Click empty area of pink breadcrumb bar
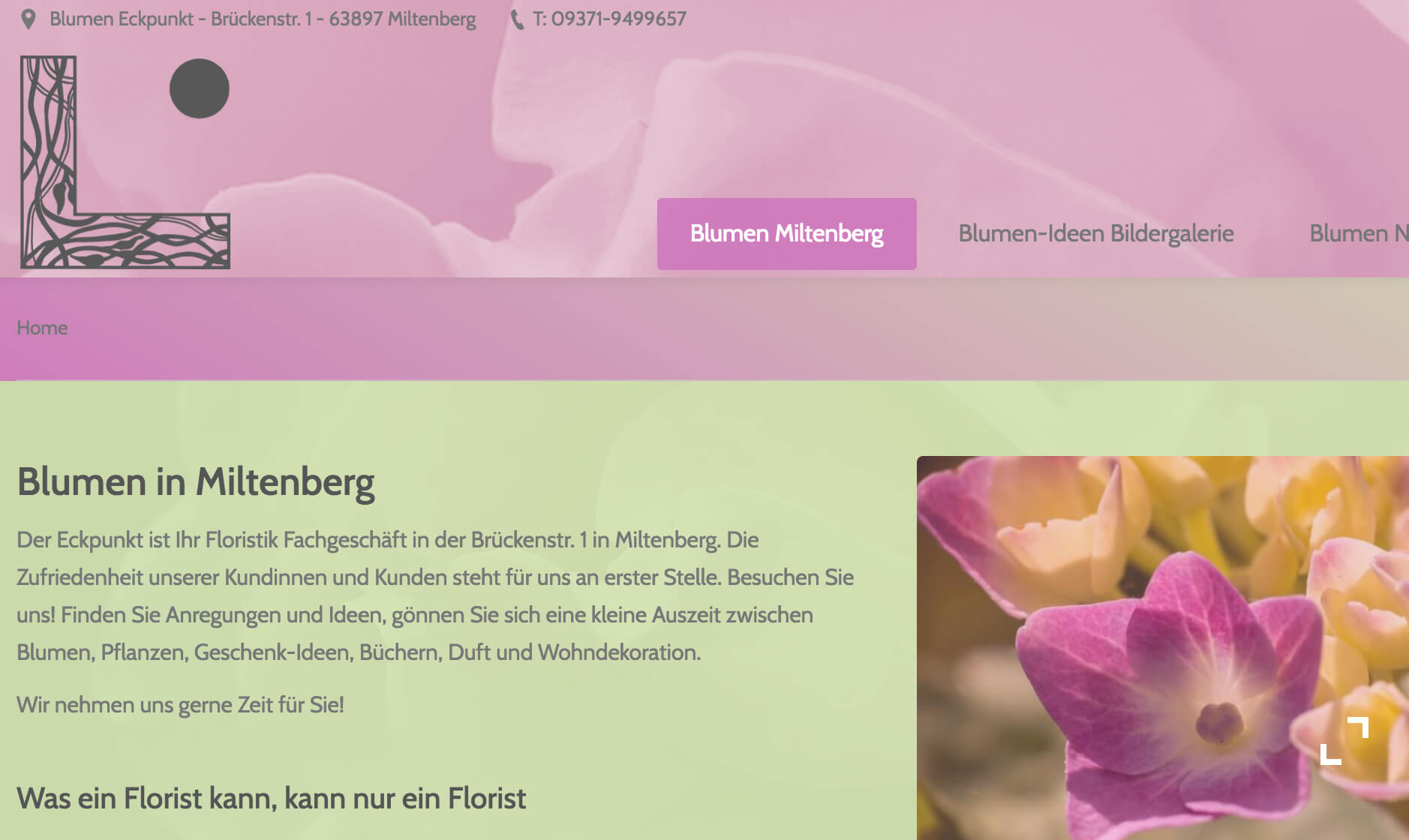 [750, 328]
